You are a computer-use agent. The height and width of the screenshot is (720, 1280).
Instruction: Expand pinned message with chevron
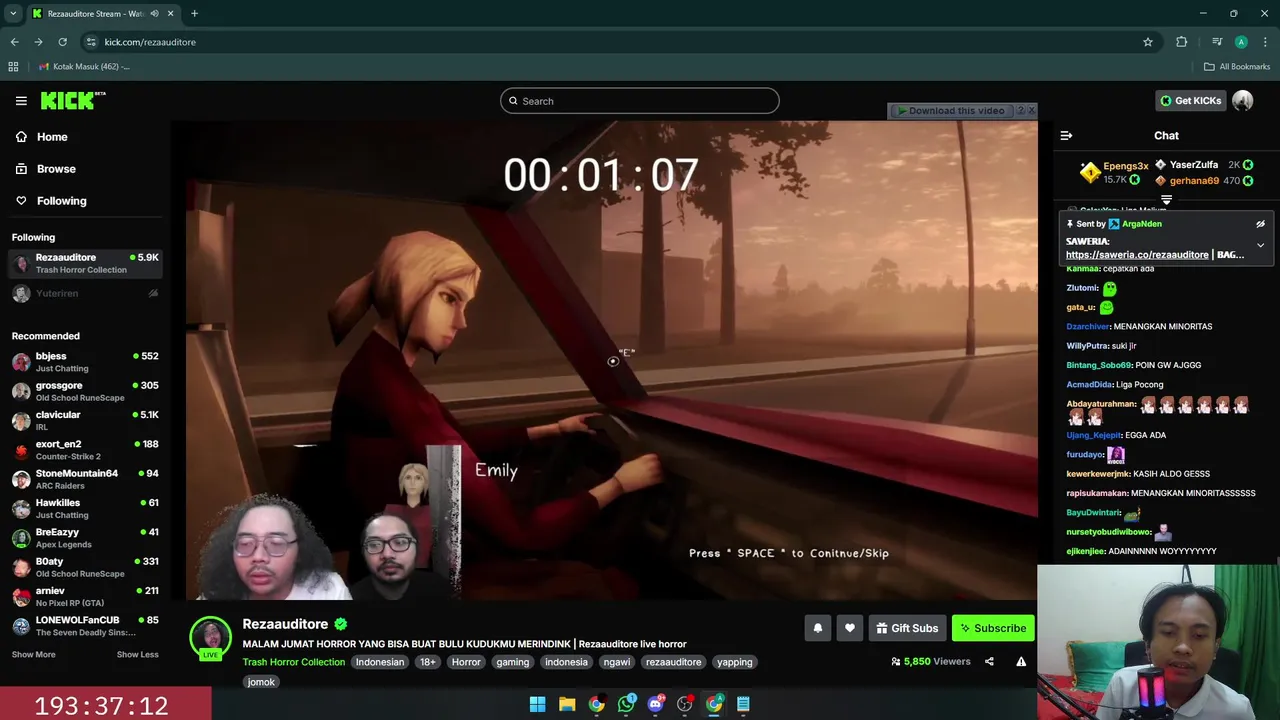(x=1260, y=245)
